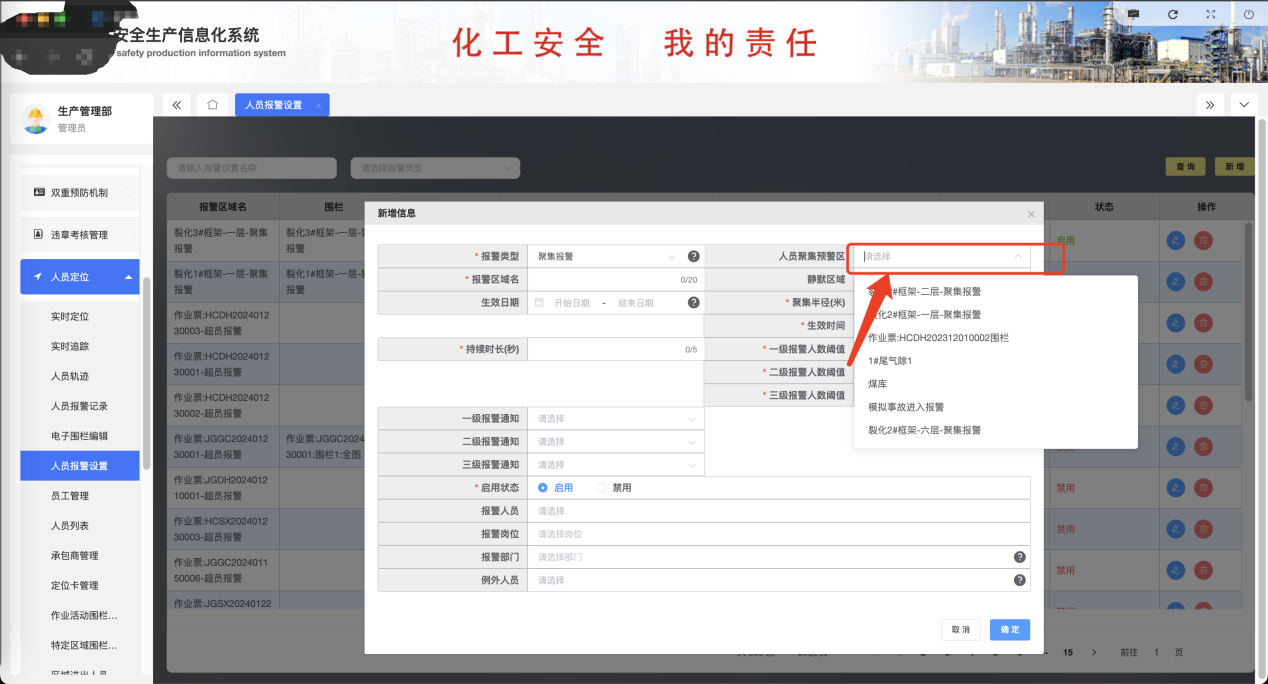Click the help icon beside 报警类型
Viewport: 1268px width, 684px height.
coord(693,256)
